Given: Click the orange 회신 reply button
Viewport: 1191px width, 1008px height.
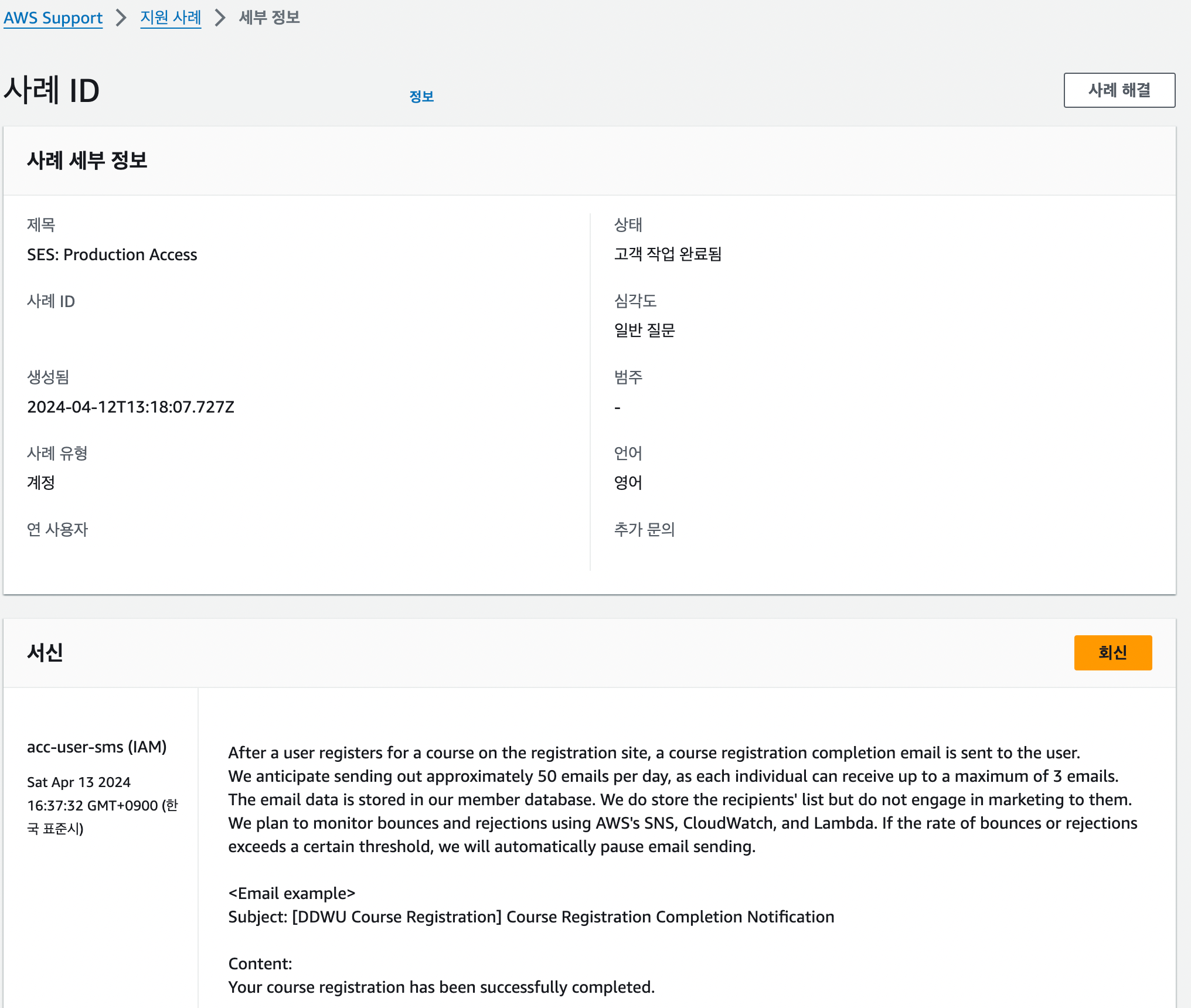Looking at the screenshot, I should pos(1113,653).
